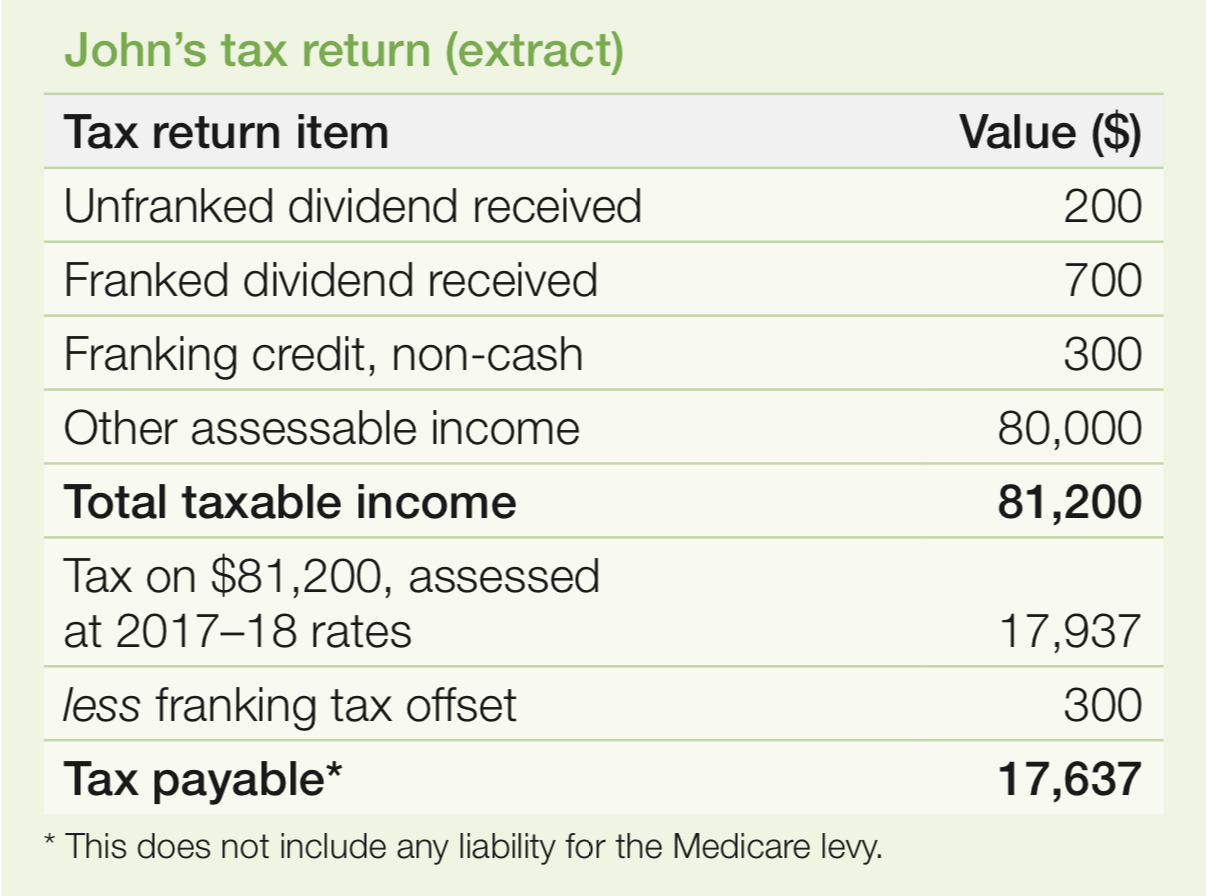The width and height of the screenshot is (1206, 896).
Task: Click the "John's tax return (extract)" heading
Action: coord(344,50)
